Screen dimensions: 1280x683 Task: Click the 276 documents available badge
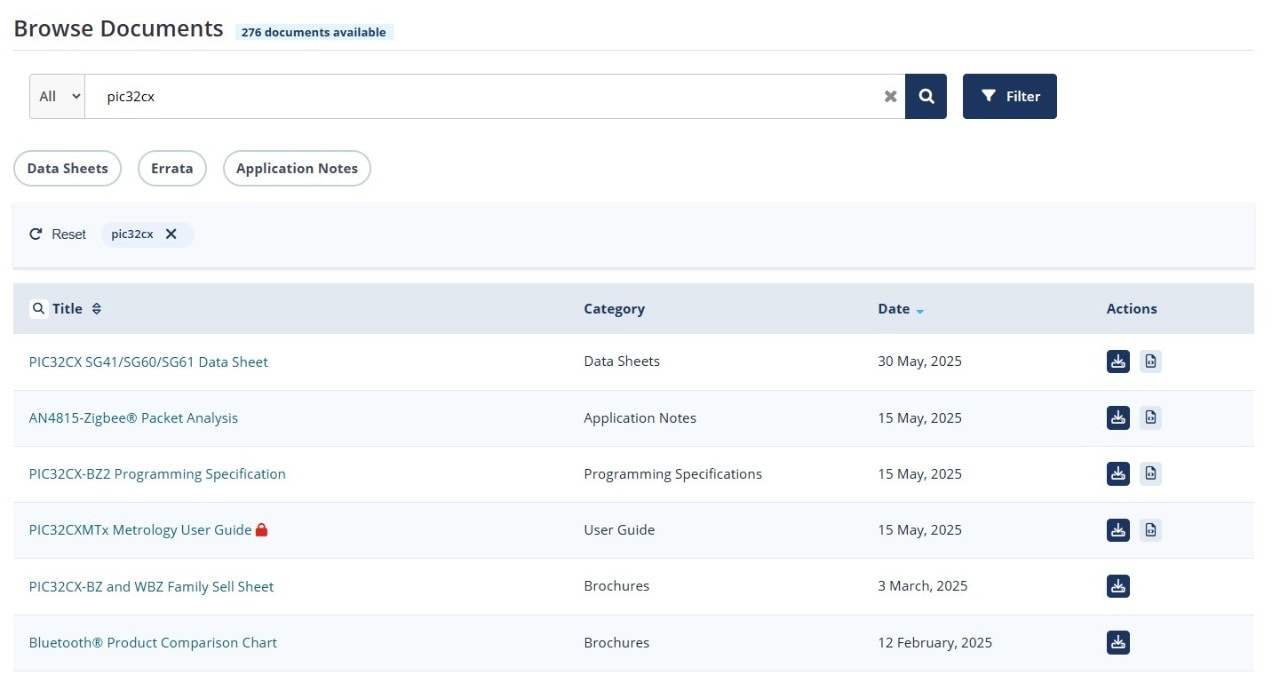tap(314, 32)
